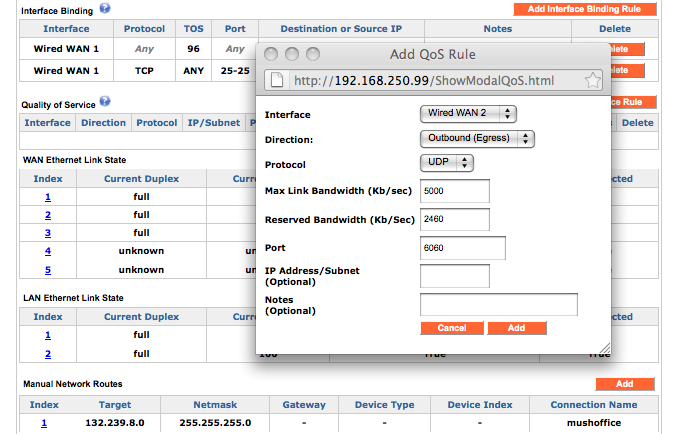Click Direction header in Quality of Service table
This screenshot has width=678, height=434.
(103, 123)
